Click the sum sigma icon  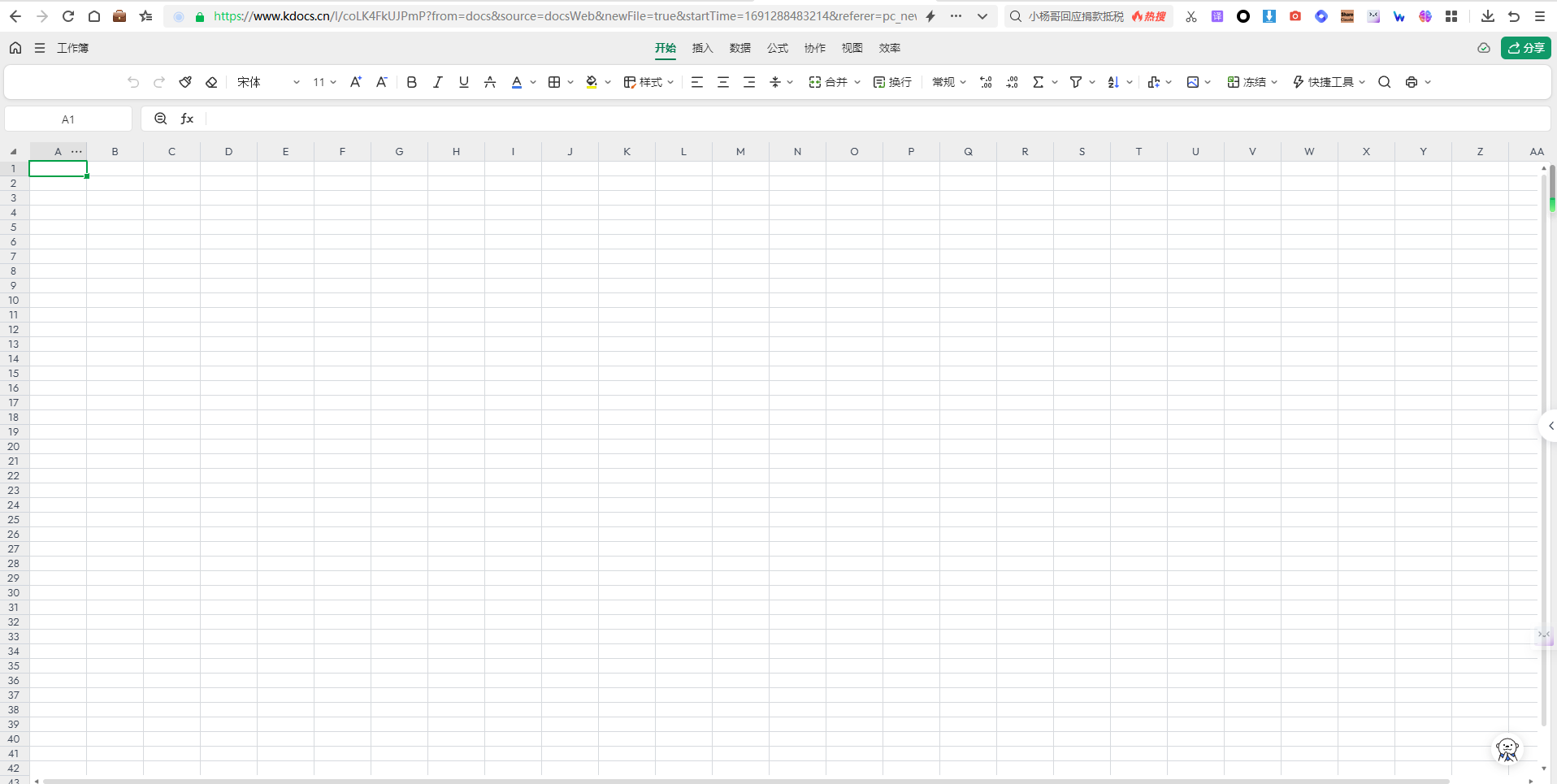tap(1038, 82)
